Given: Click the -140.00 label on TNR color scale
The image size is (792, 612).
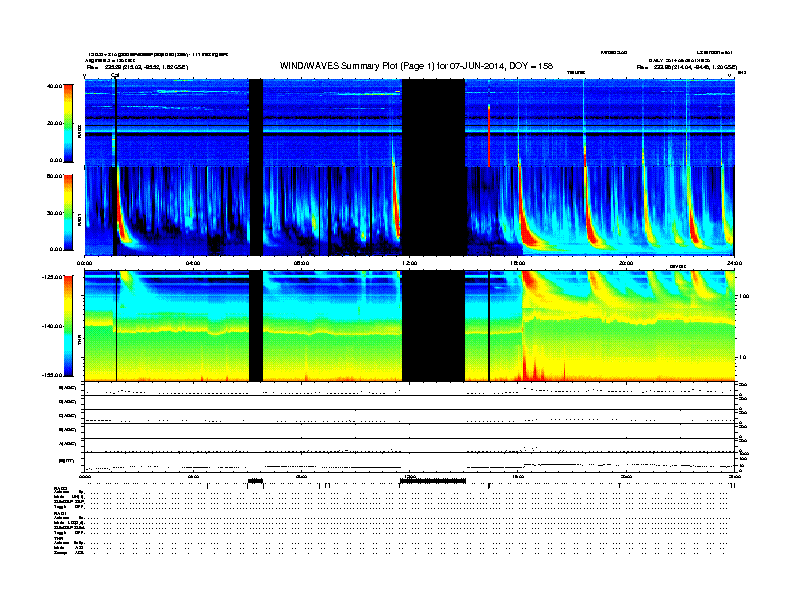Looking at the screenshot, I should 53,326.
